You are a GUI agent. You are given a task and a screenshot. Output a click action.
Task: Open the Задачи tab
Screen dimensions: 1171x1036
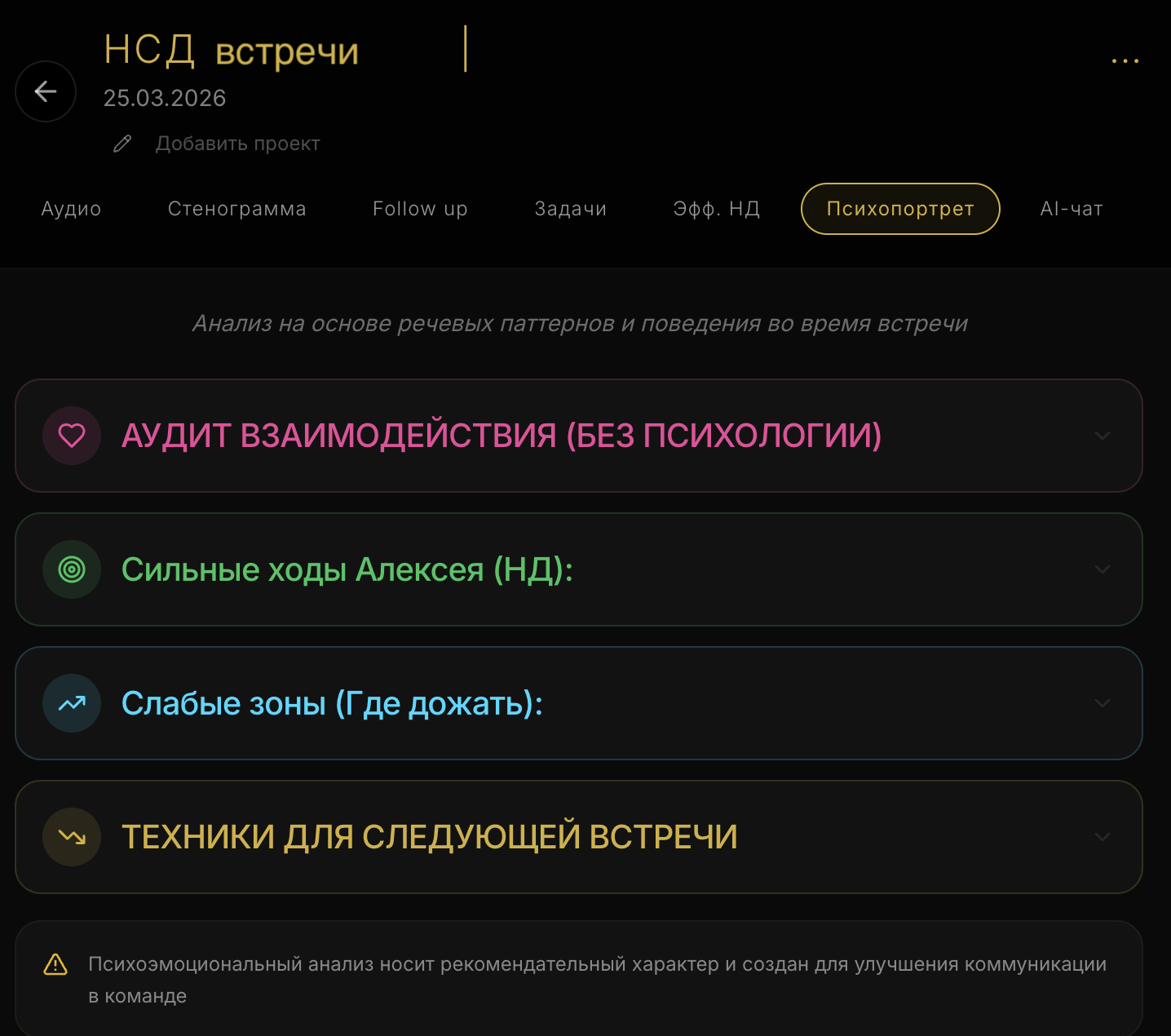point(570,209)
